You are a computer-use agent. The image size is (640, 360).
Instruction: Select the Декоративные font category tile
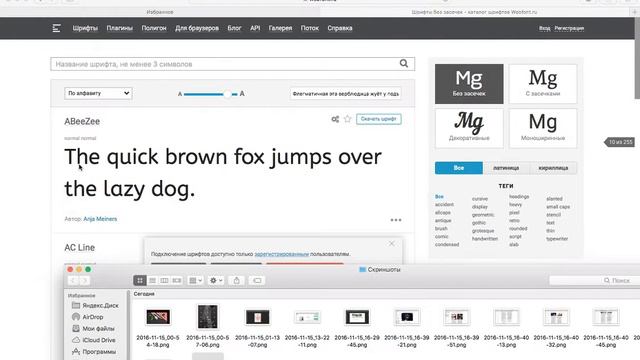tap(469, 128)
